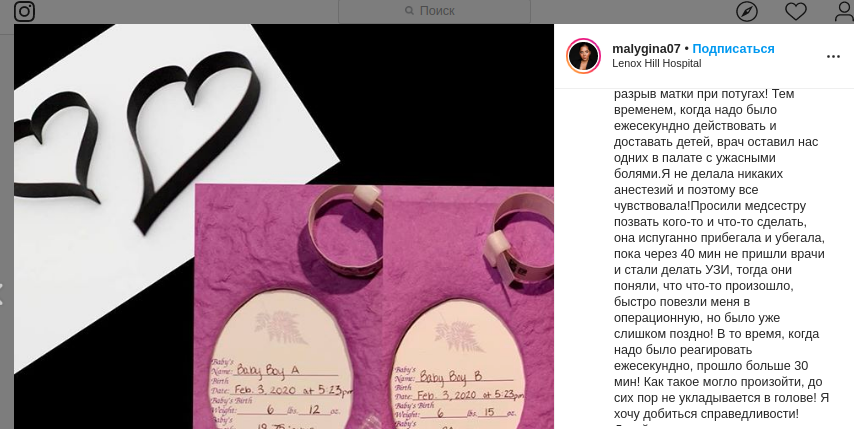Click the magnifier icon in search bar
854x429 pixels.
(x=410, y=11)
